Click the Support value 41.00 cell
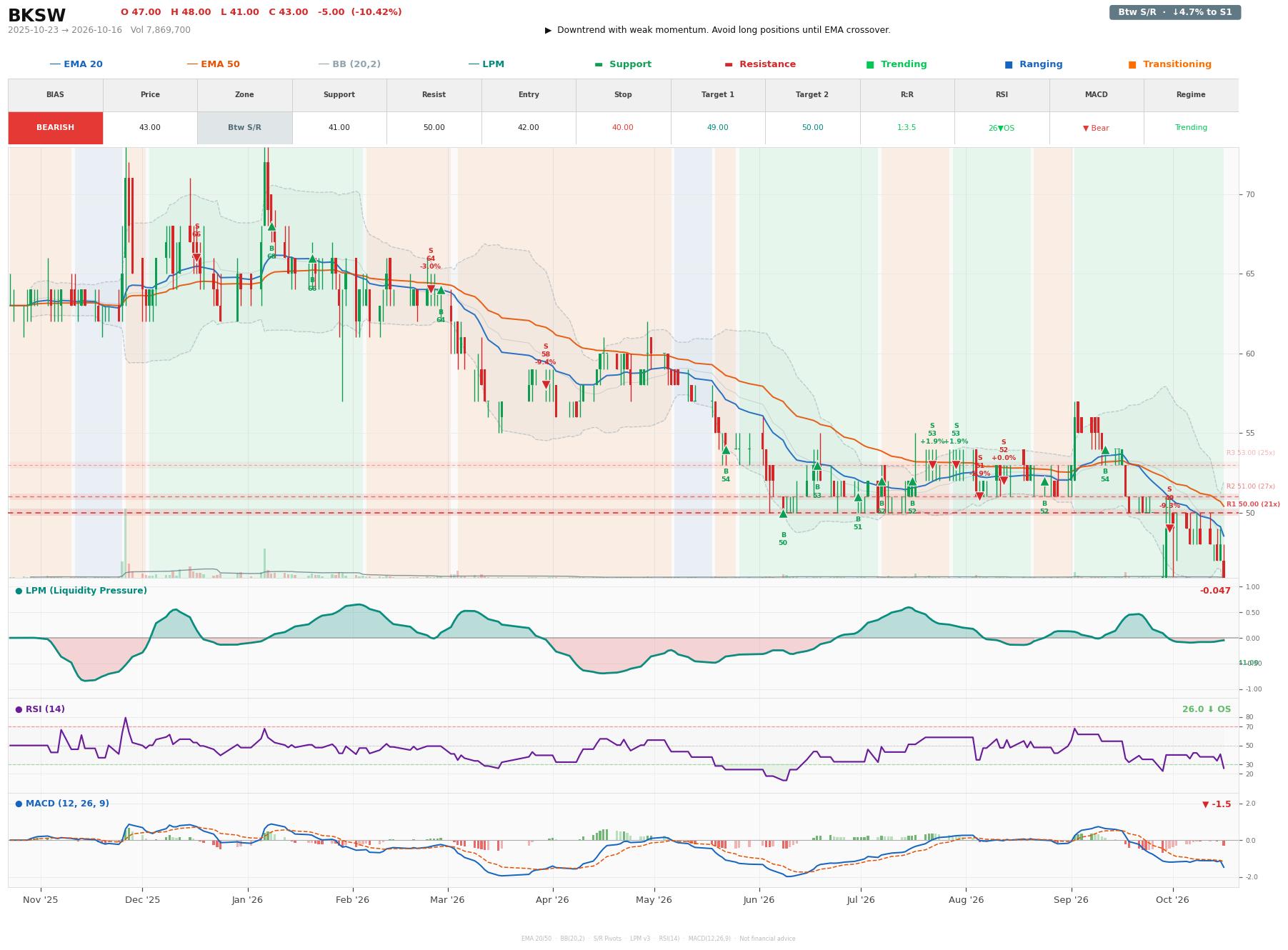Viewport: 1288px width, 950px height. (x=339, y=128)
